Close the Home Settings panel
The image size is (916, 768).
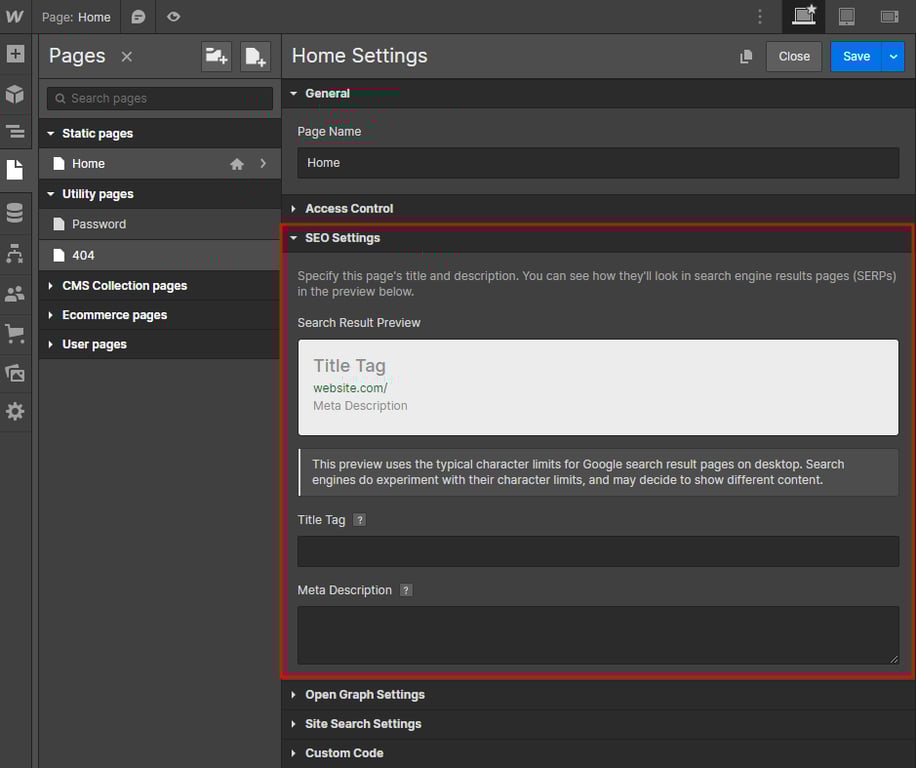(x=793, y=56)
